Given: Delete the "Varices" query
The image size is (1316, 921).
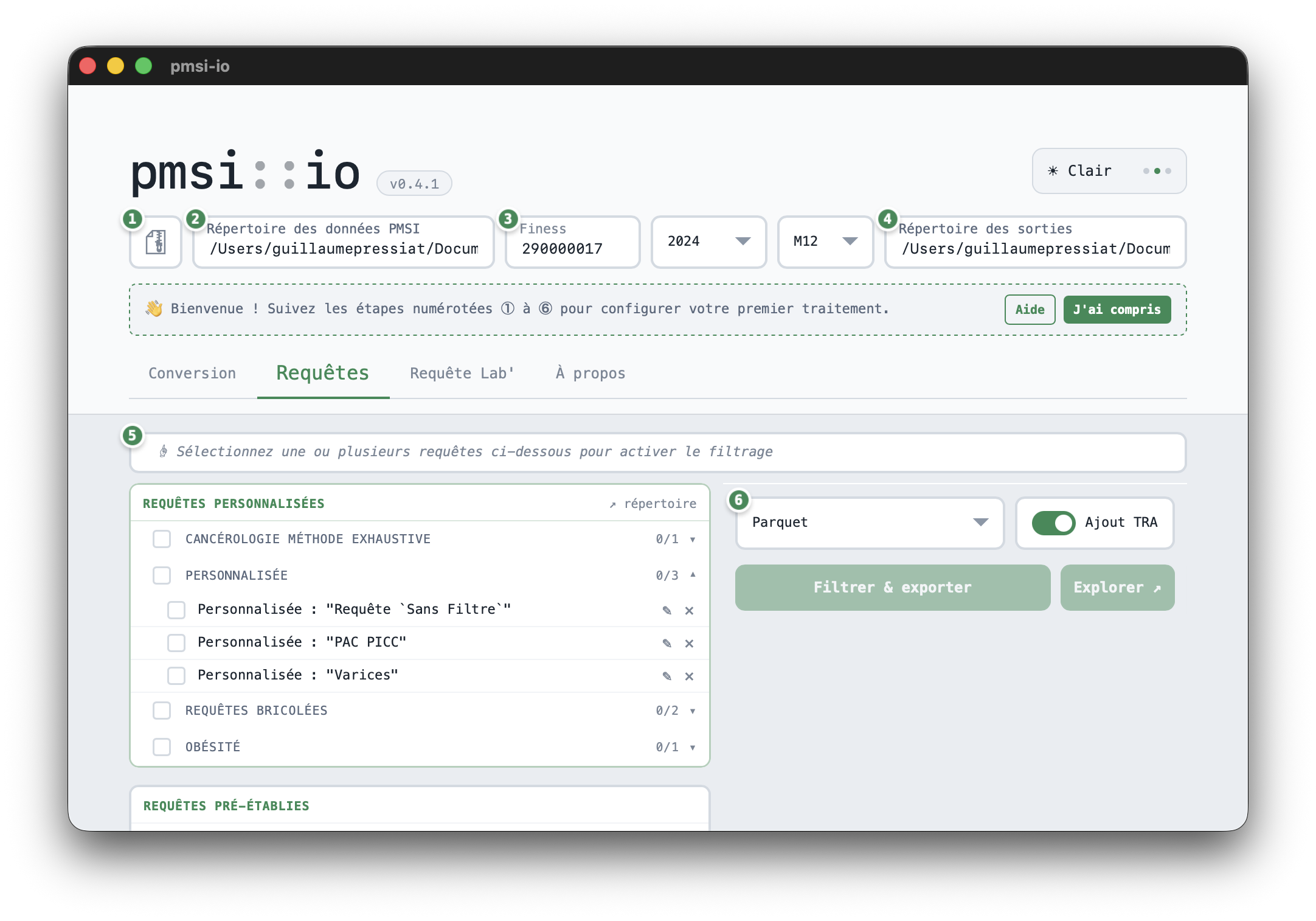Looking at the screenshot, I should [689, 676].
